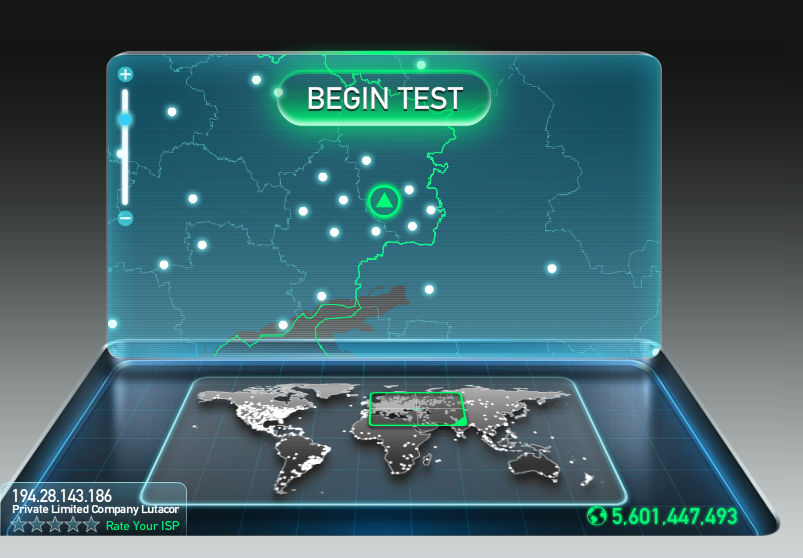The height and width of the screenshot is (558, 803).
Task: Click the Rate Your ISP link
Action: (142, 526)
